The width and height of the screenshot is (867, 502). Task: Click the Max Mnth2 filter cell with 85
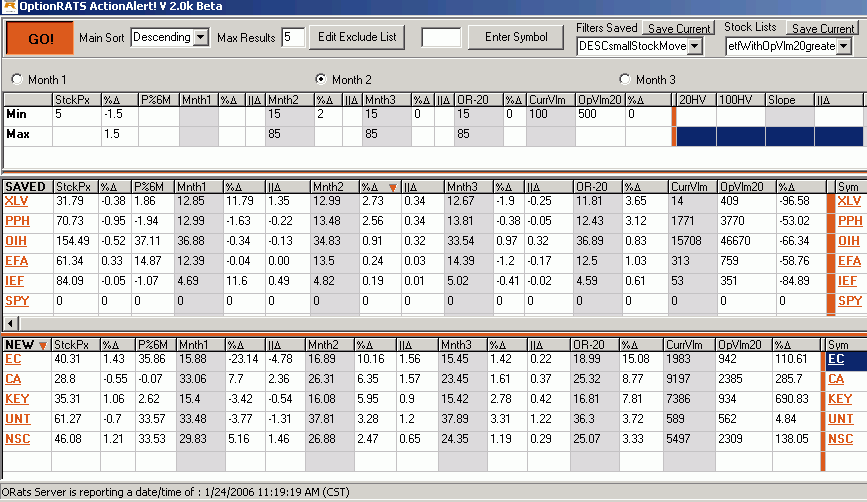pyautogui.click(x=290, y=137)
